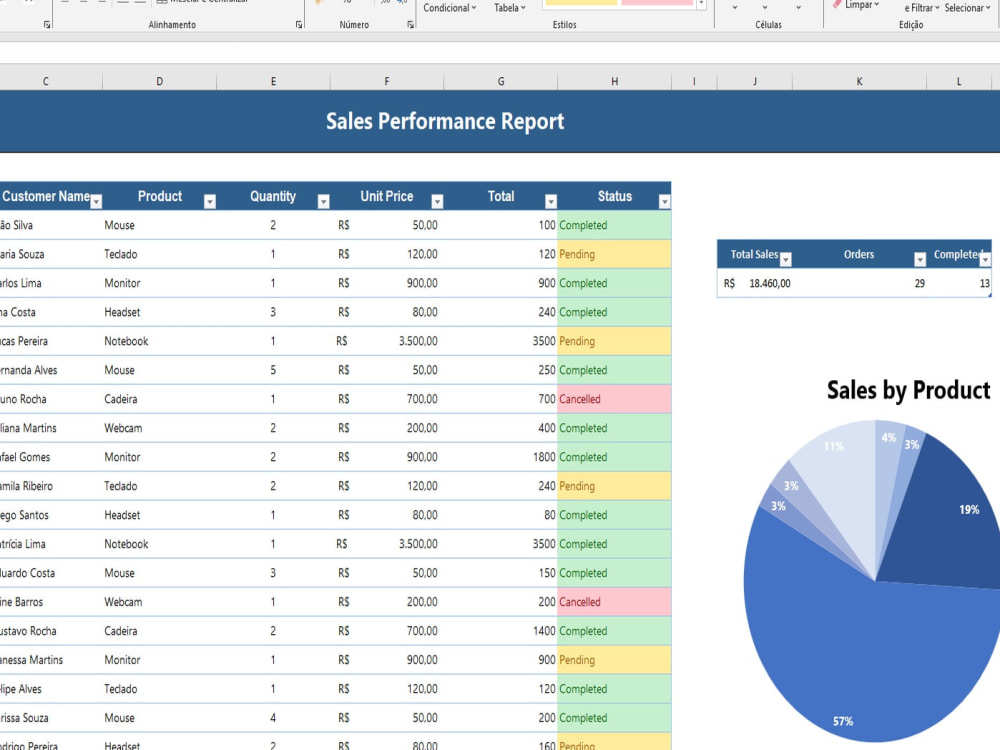
Task: Click the 1800 total for Rafael Gomes
Action: tap(501, 457)
